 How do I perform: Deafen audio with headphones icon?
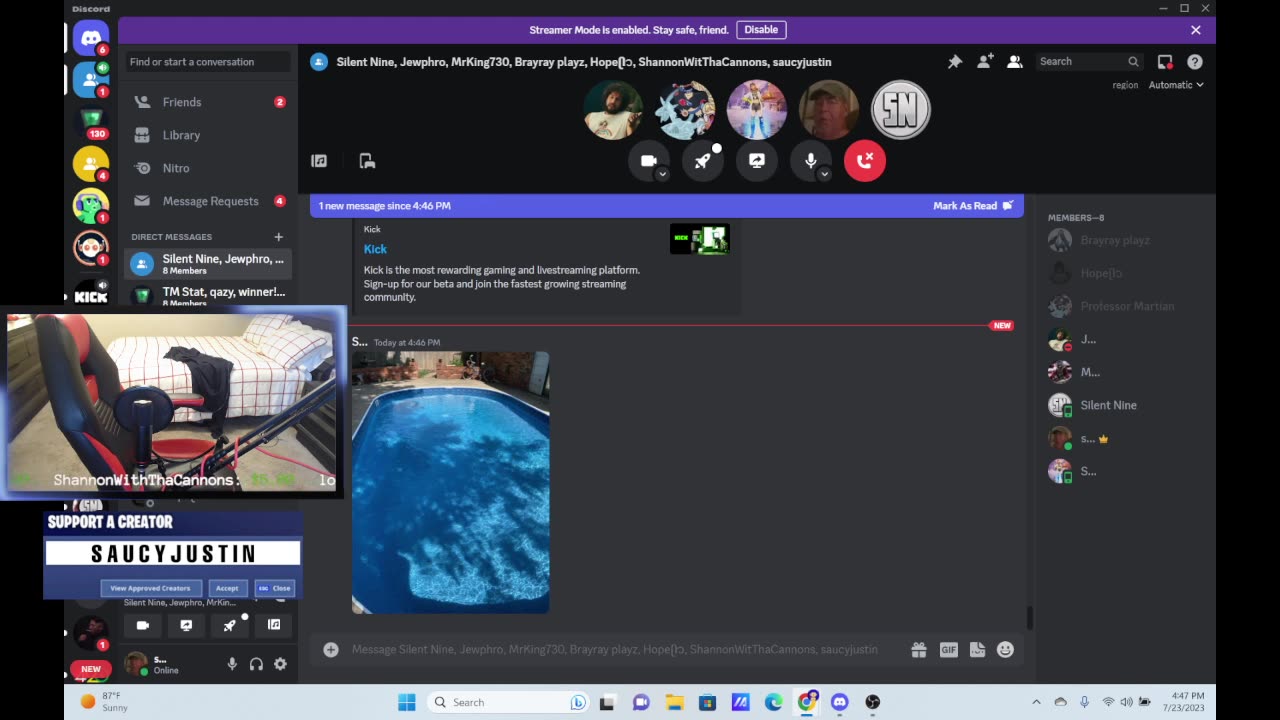(256, 664)
